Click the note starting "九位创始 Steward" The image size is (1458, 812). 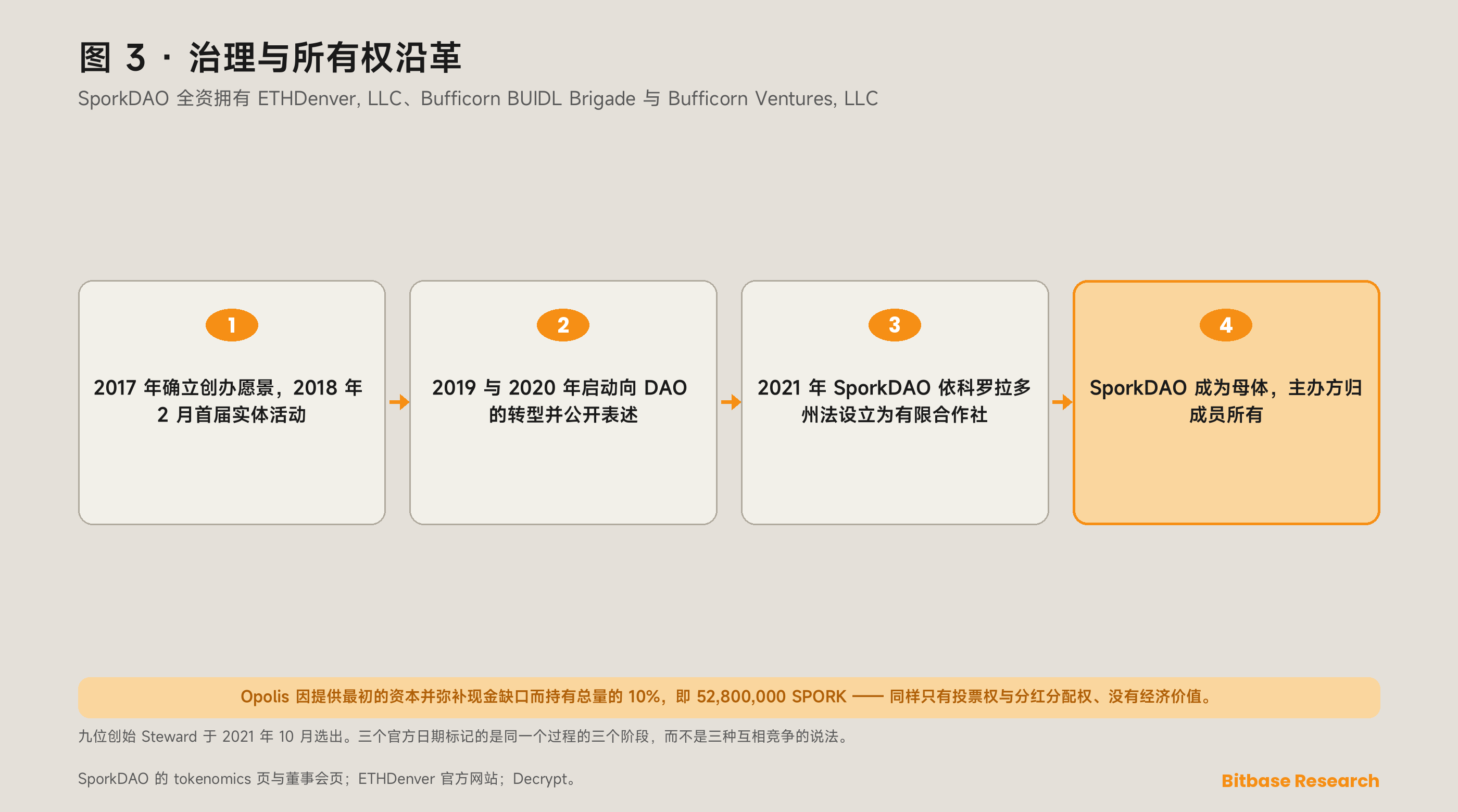coord(464,736)
